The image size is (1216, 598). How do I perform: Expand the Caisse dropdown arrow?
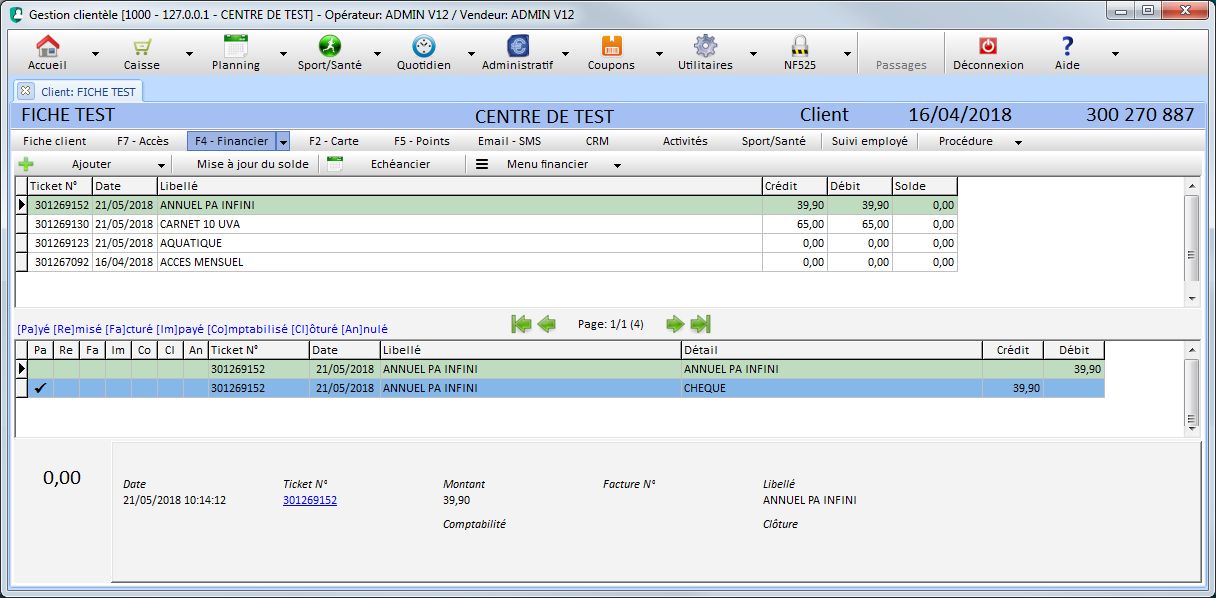[189, 53]
